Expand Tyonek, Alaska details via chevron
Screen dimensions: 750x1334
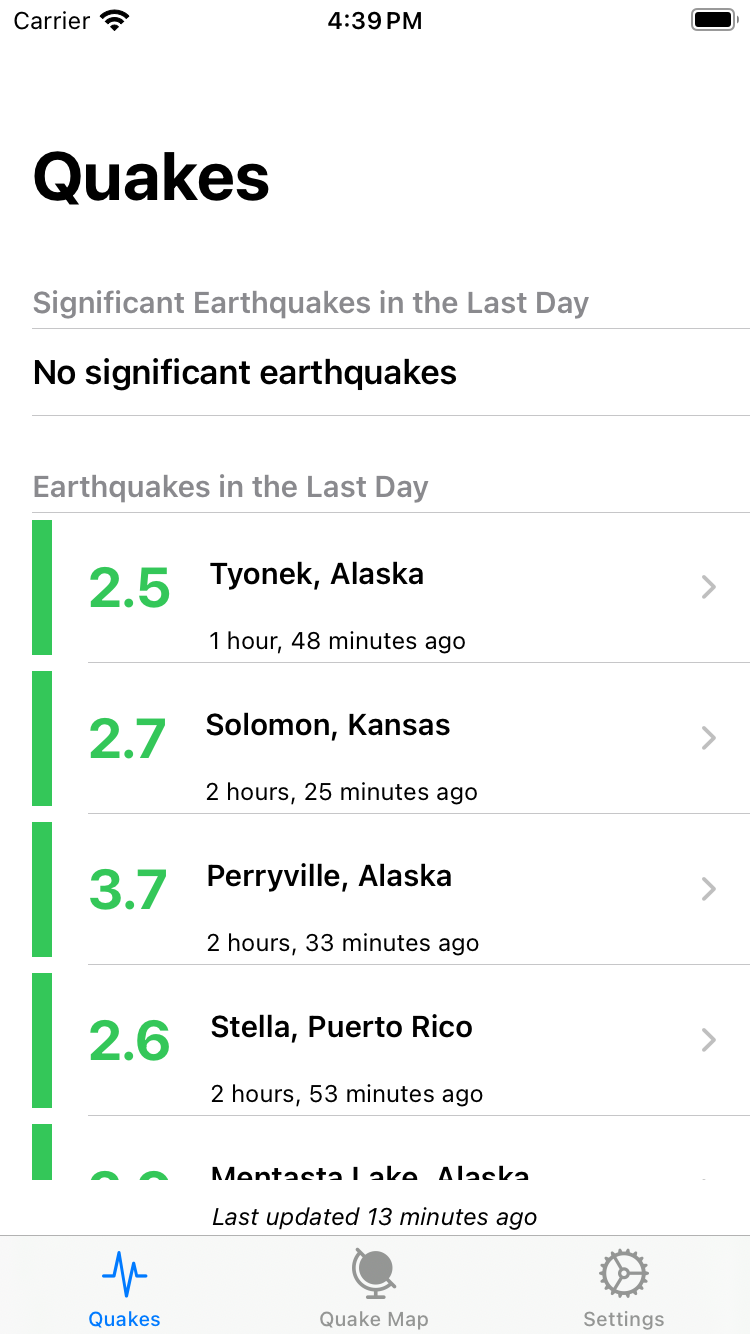(x=709, y=587)
